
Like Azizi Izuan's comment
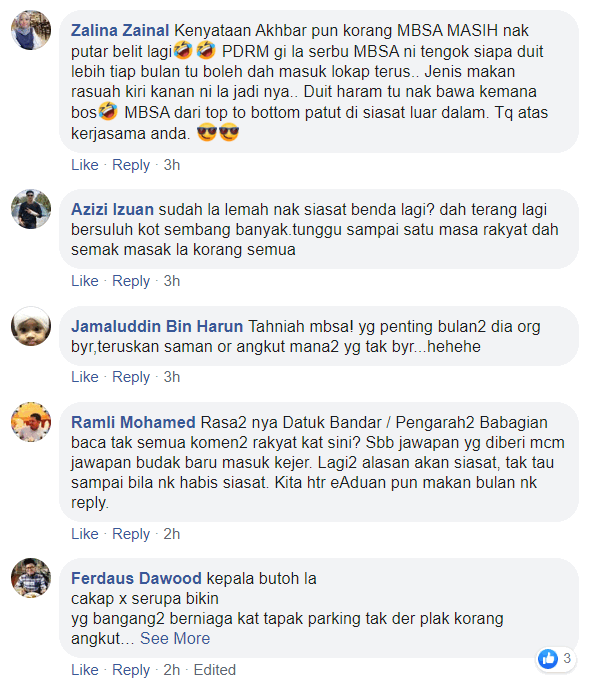[85, 281]
